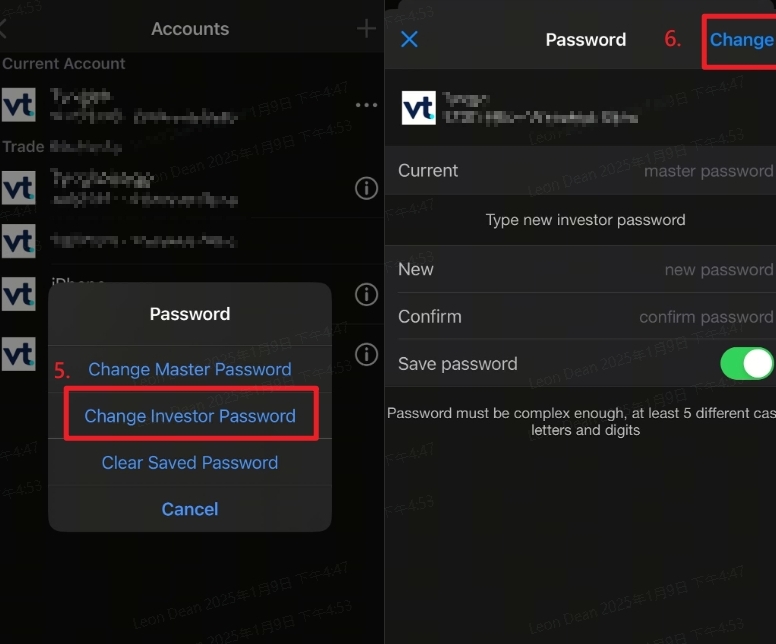
Task: Cancel the Password popup
Action: [x=190, y=509]
